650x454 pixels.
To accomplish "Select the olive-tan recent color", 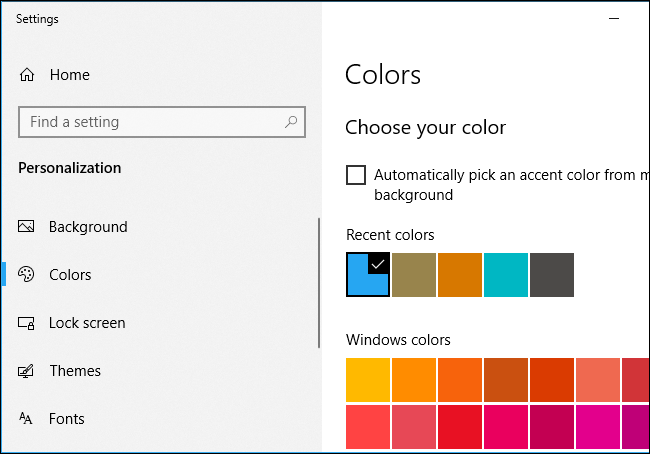I will point(414,274).
